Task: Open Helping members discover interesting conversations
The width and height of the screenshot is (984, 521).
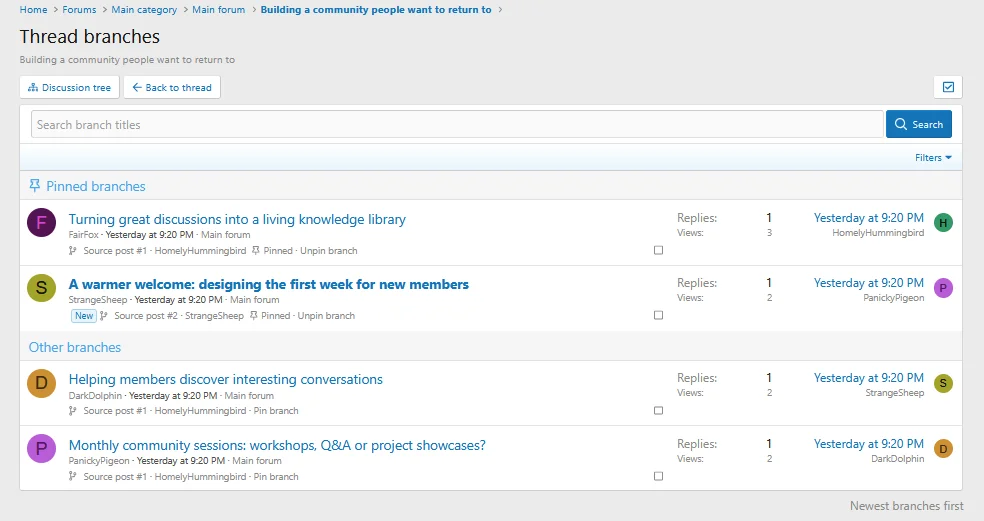Action: 225,379
